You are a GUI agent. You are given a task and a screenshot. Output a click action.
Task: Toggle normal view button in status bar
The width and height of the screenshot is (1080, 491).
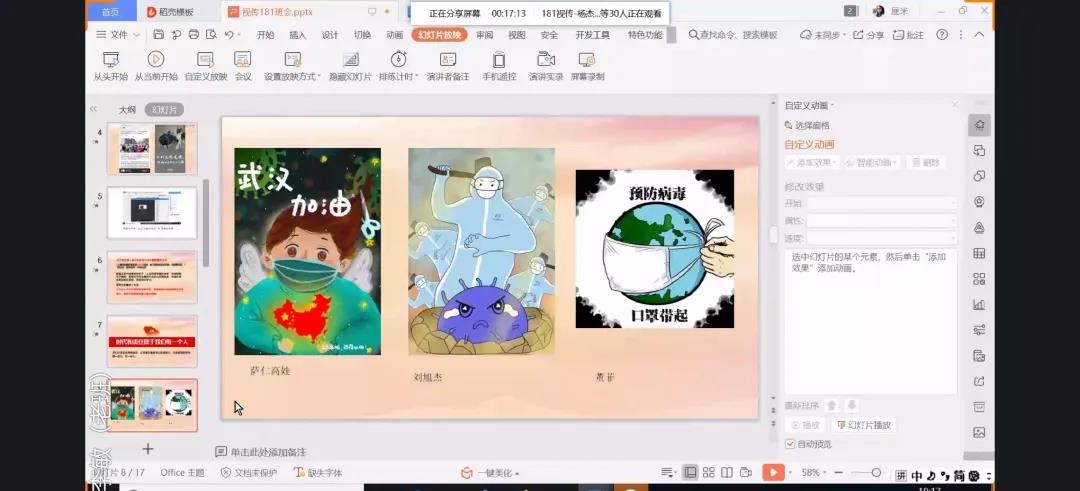pos(690,472)
